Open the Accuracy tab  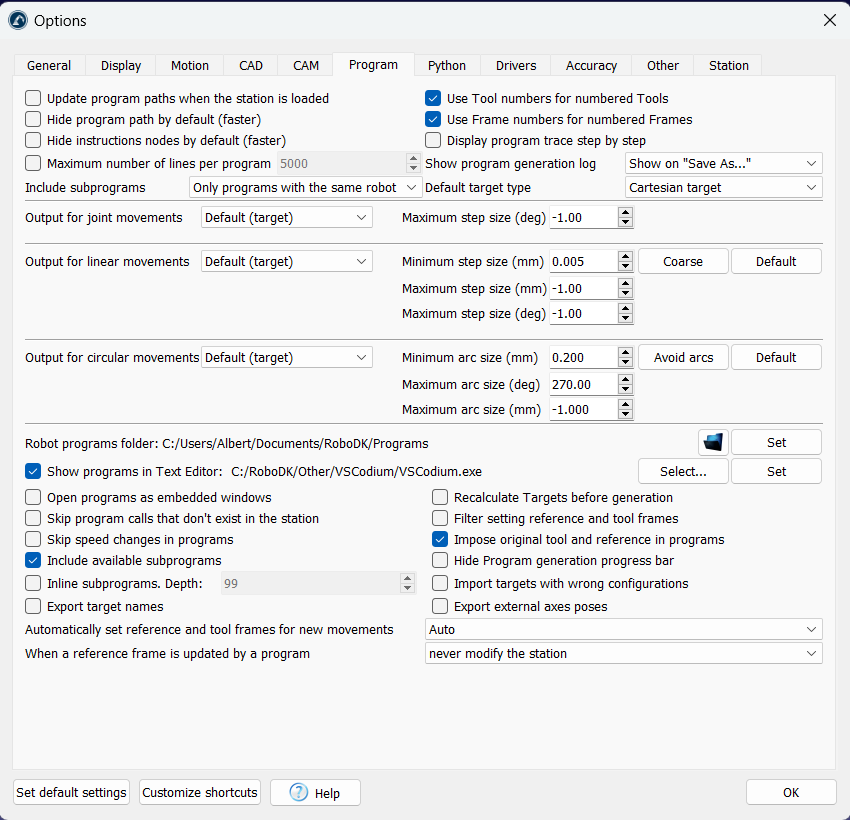pos(591,65)
